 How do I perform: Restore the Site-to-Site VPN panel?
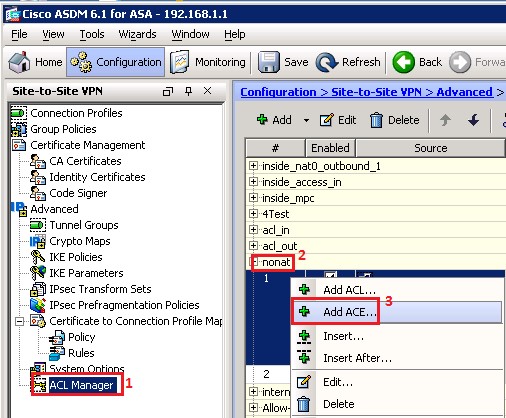(x=168, y=91)
